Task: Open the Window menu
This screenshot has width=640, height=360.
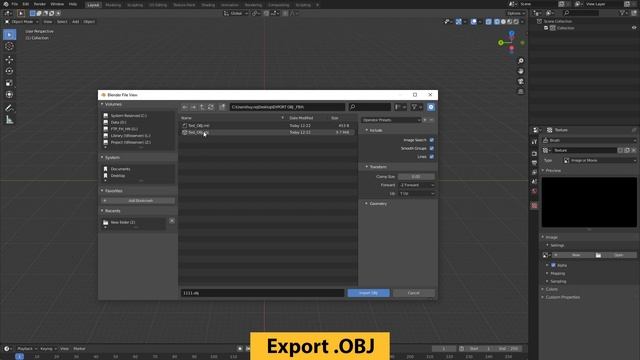Action: 57,4
